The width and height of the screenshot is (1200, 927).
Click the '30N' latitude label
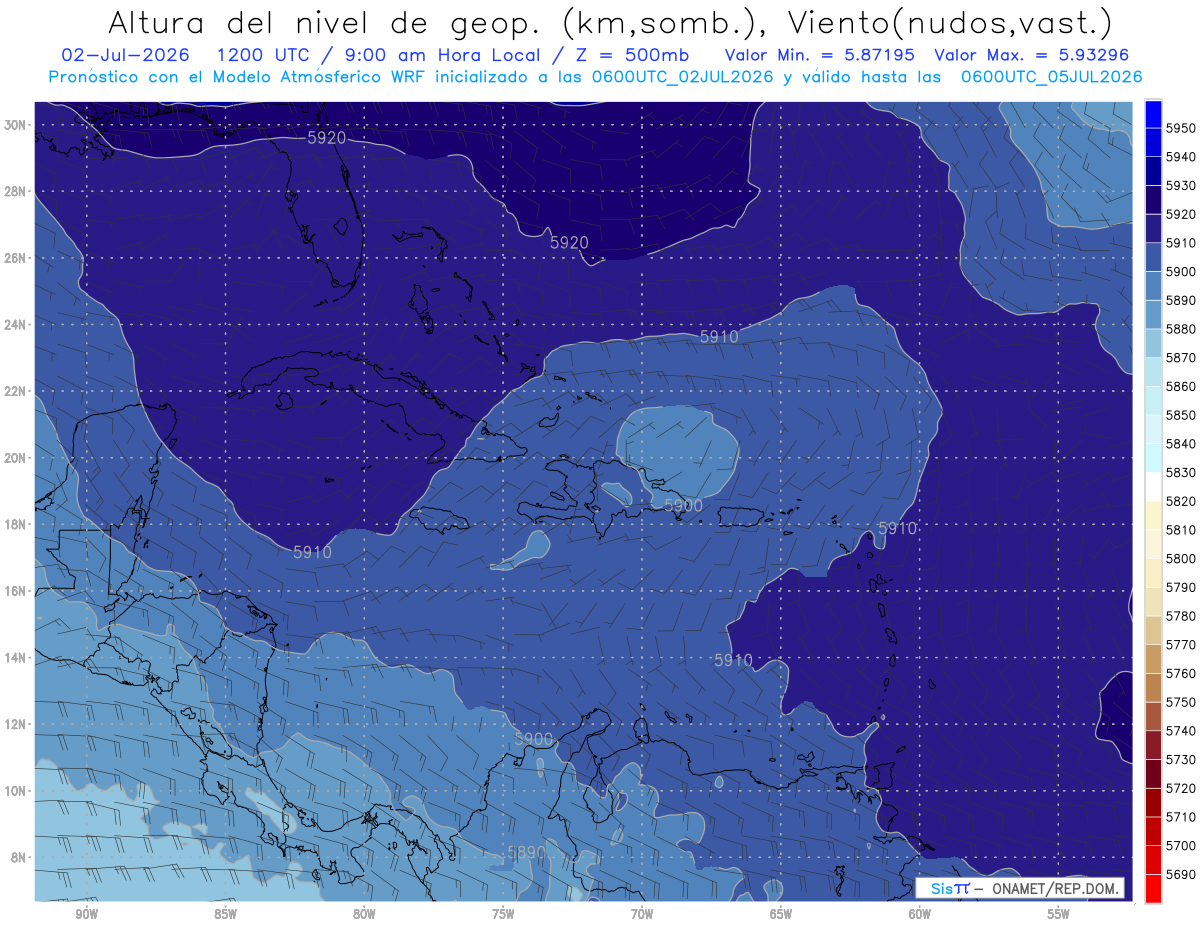pos(15,125)
